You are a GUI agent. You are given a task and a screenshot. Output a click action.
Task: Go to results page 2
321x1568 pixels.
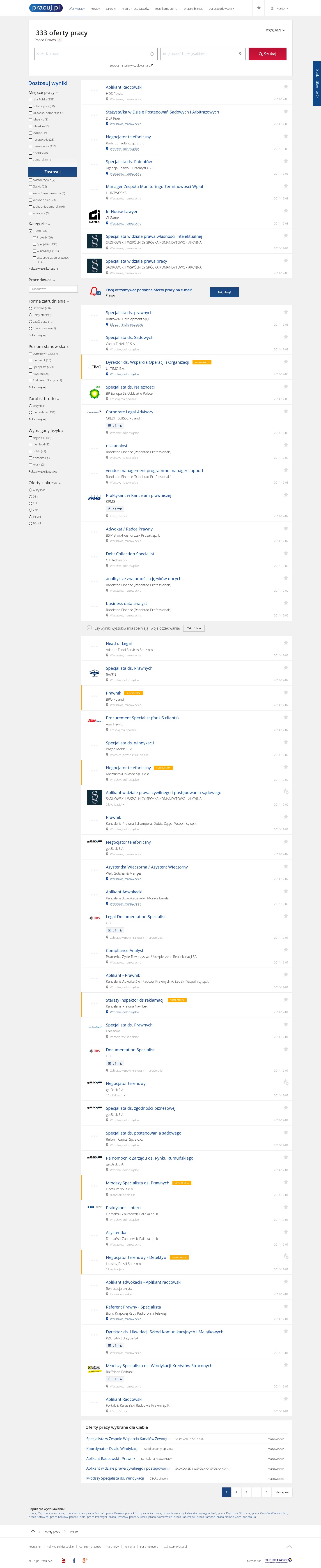236,1492
